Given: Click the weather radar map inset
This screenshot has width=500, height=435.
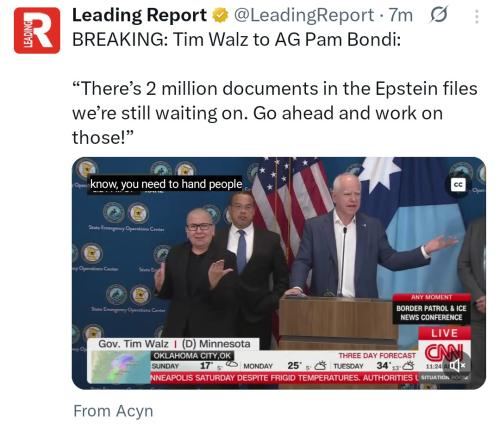Looking at the screenshot, I should (121, 367).
